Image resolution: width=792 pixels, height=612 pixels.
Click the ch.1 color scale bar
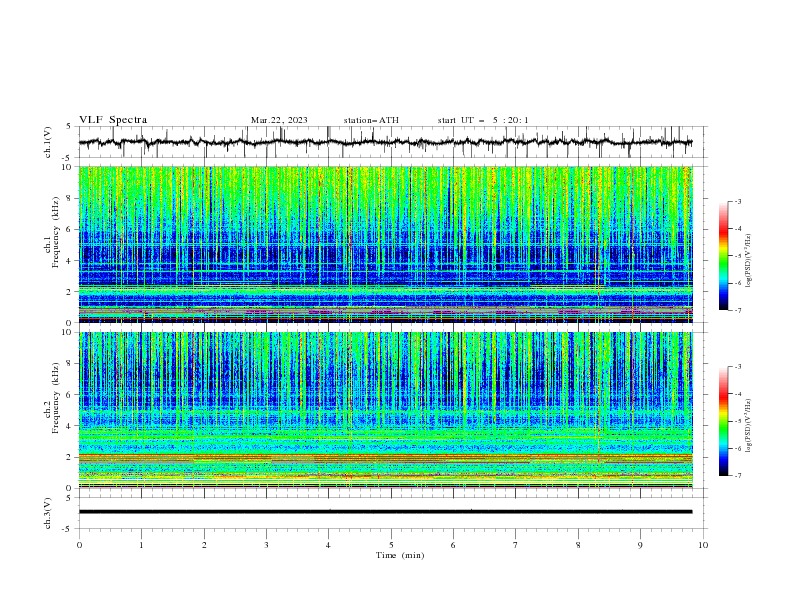pyautogui.click(x=723, y=256)
